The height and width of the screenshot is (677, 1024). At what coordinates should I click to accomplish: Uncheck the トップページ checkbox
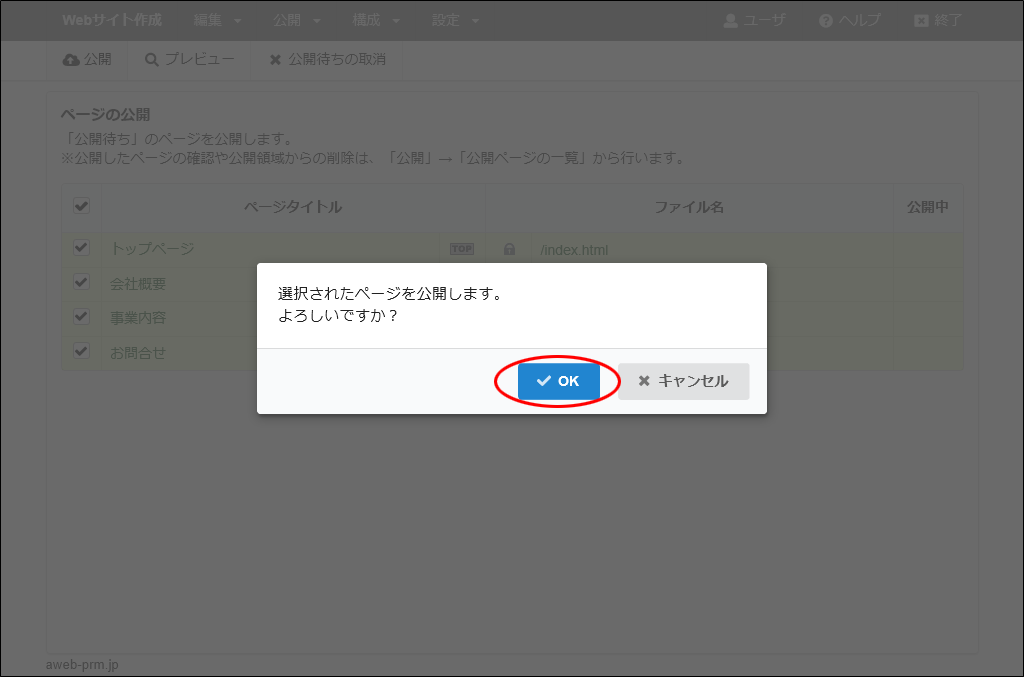click(82, 248)
